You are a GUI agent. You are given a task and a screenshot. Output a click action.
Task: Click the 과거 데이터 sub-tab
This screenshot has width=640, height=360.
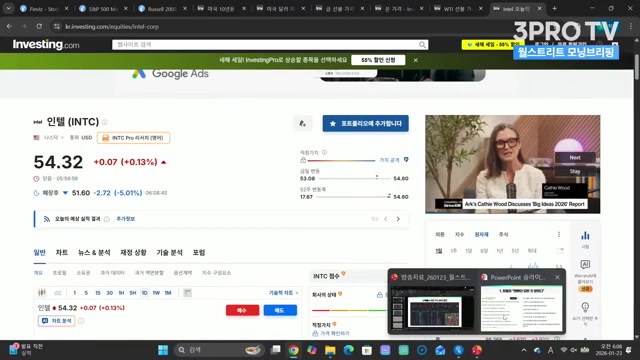[x=112, y=273]
